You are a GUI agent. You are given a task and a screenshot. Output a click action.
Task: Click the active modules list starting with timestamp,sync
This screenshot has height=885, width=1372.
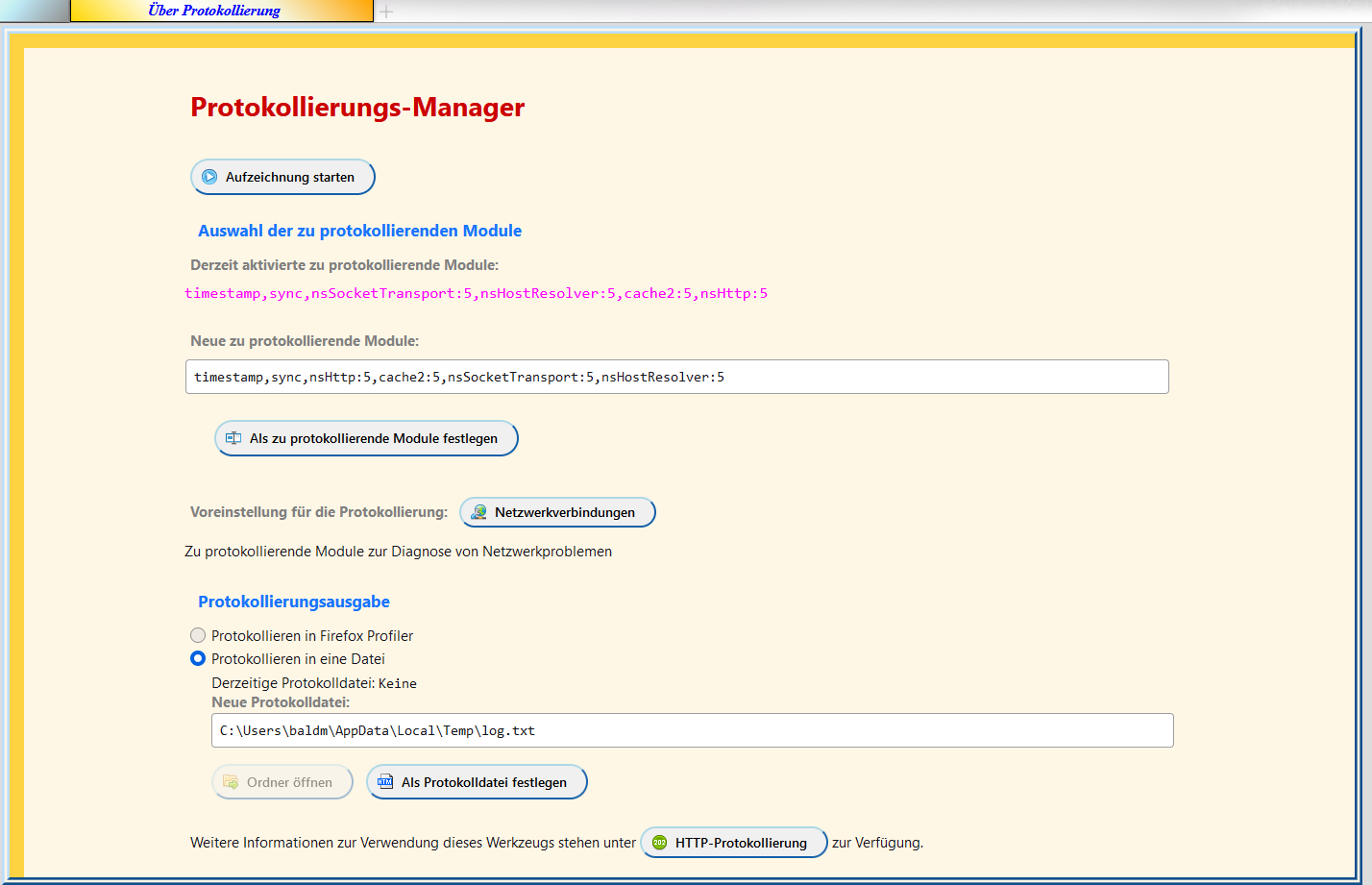[477, 293]
